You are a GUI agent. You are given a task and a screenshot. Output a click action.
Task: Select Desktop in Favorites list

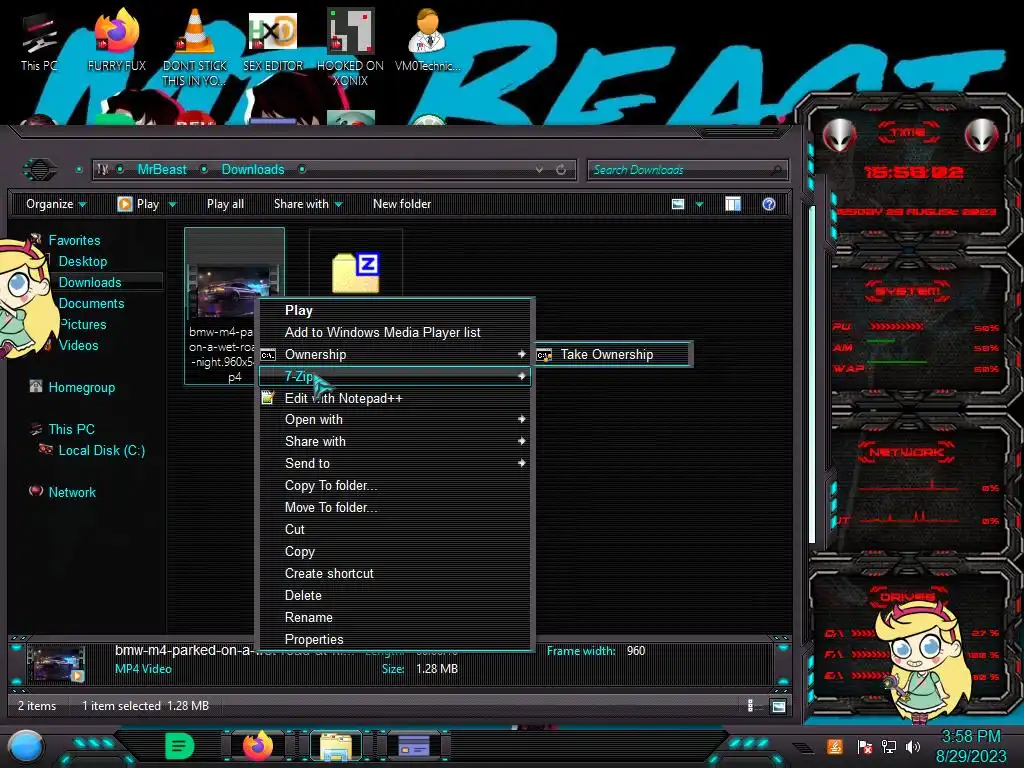(82, 261)
